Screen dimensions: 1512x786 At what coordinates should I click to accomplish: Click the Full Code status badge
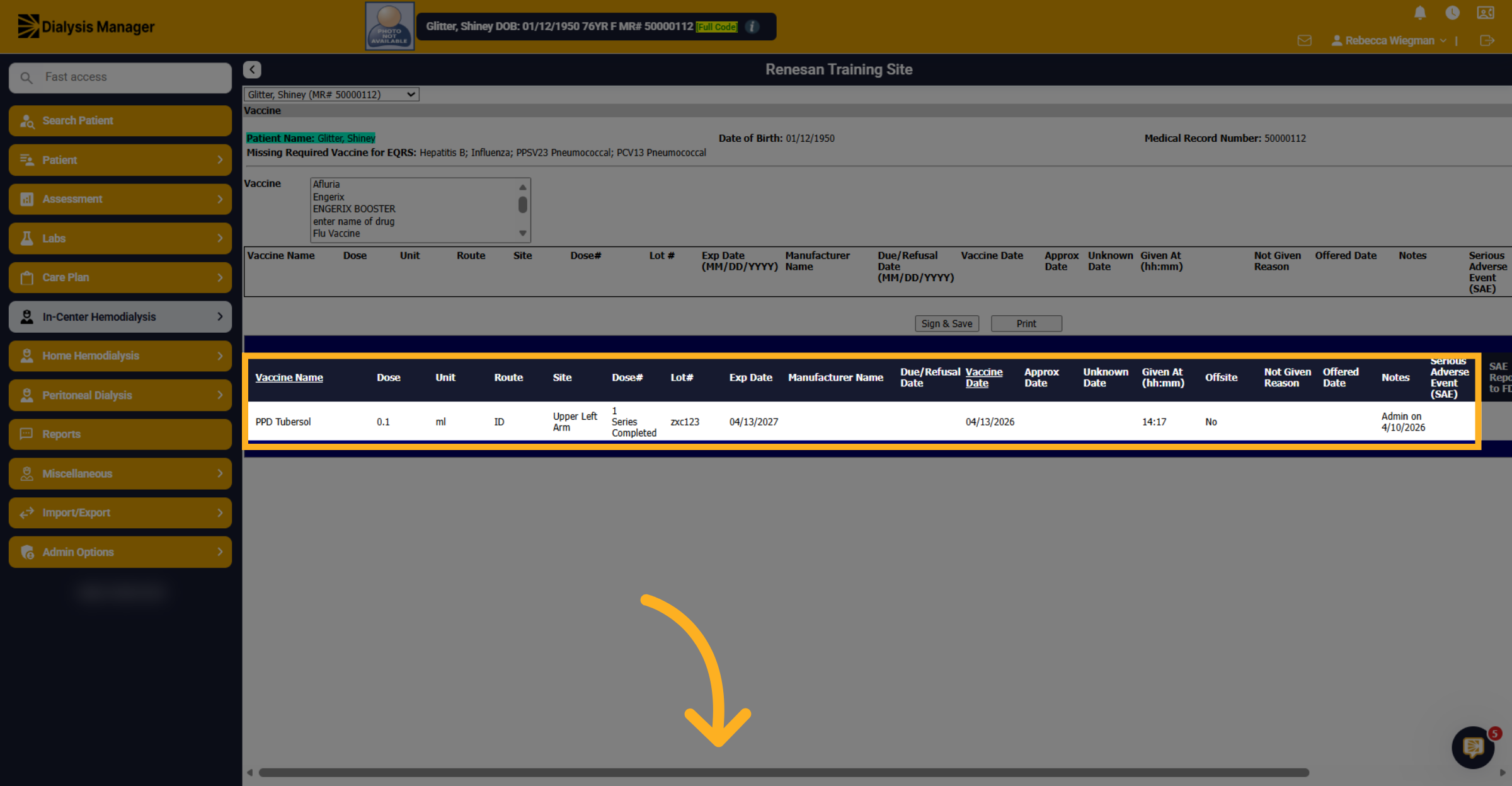pyautogui.click(x=717, y=26)
